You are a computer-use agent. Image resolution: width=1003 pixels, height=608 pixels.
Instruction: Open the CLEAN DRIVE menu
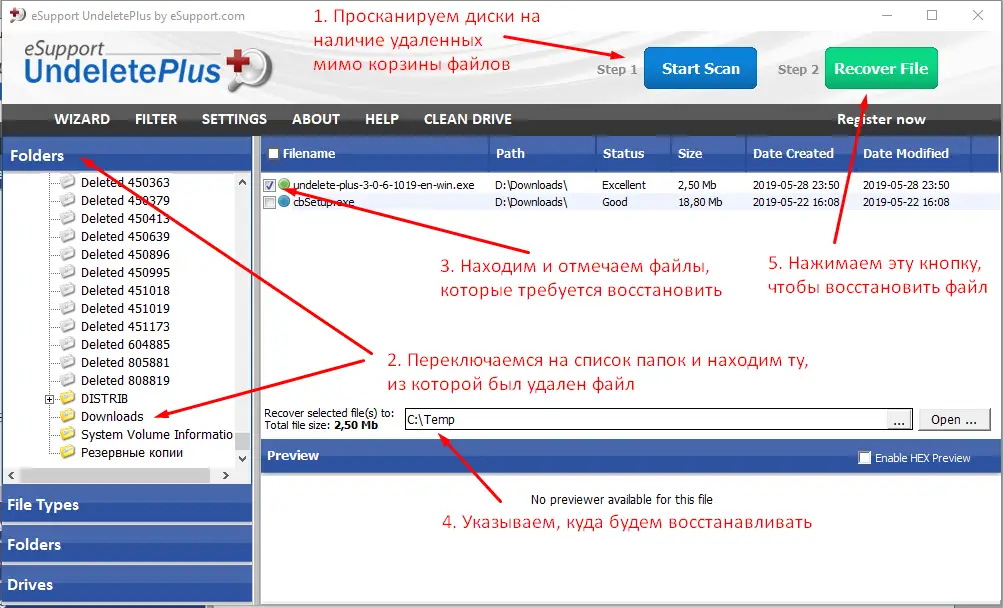point(467,119)
